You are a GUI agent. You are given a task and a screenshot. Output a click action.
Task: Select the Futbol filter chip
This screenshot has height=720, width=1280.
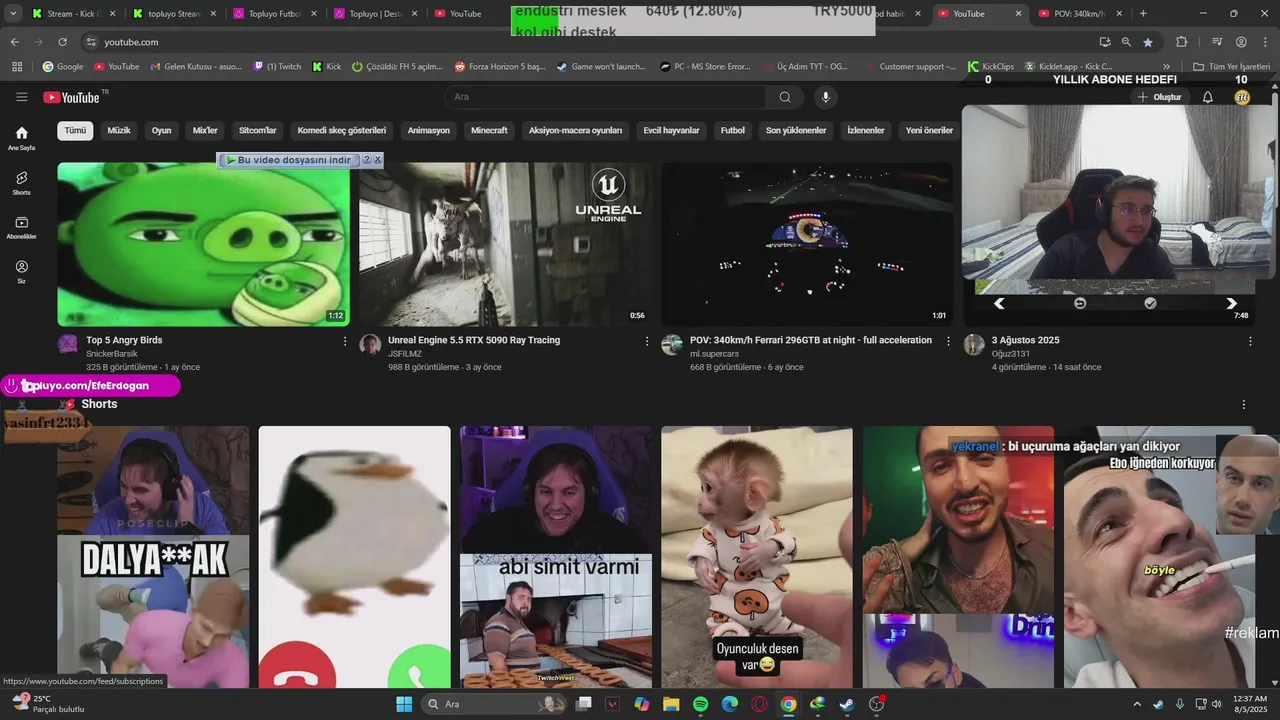pos(732,130)
